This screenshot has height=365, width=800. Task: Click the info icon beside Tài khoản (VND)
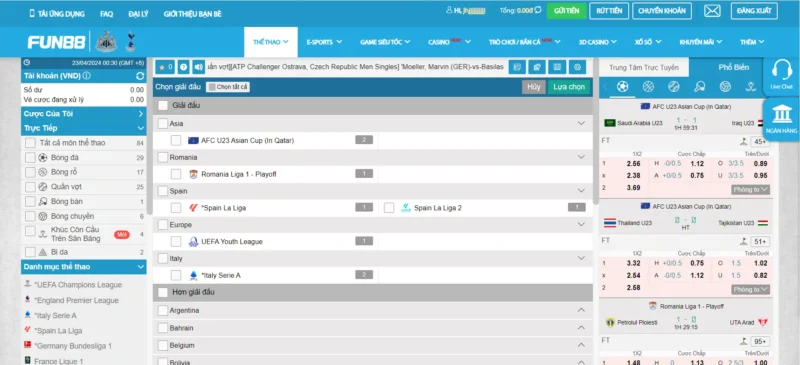point(86,76)
